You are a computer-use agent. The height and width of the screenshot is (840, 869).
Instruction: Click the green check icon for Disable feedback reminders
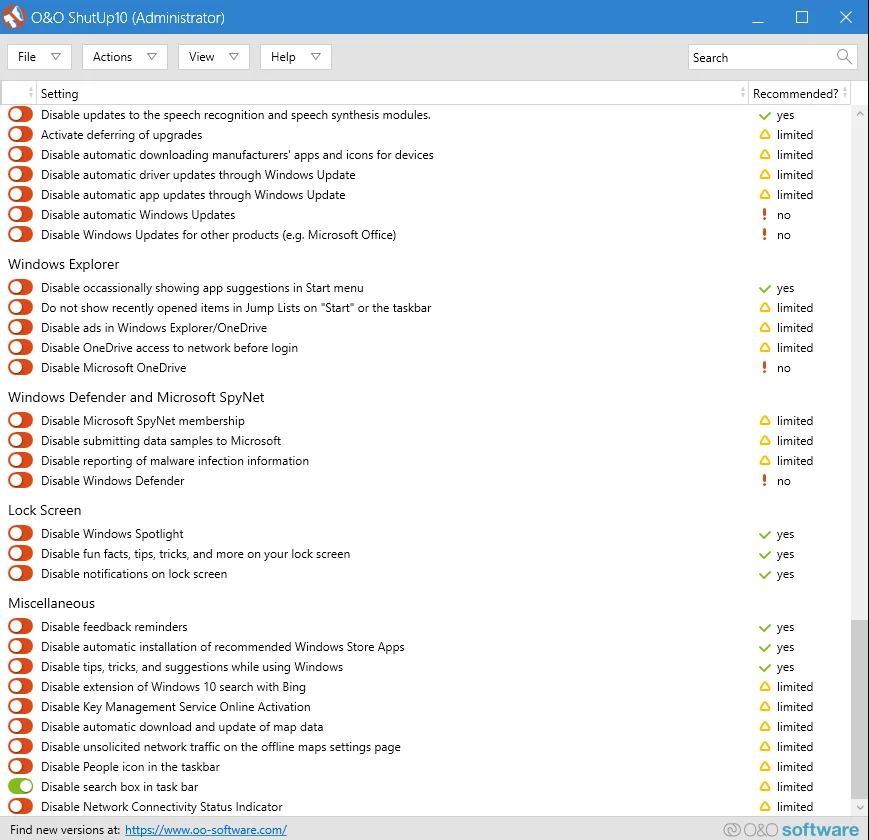(x=765, y=627)
